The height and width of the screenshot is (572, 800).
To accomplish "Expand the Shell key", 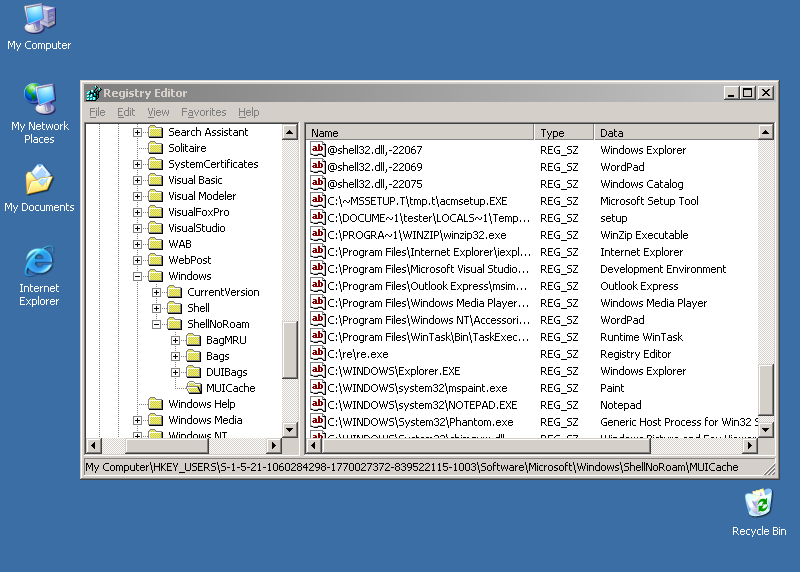I will click(x=157, y=308).
